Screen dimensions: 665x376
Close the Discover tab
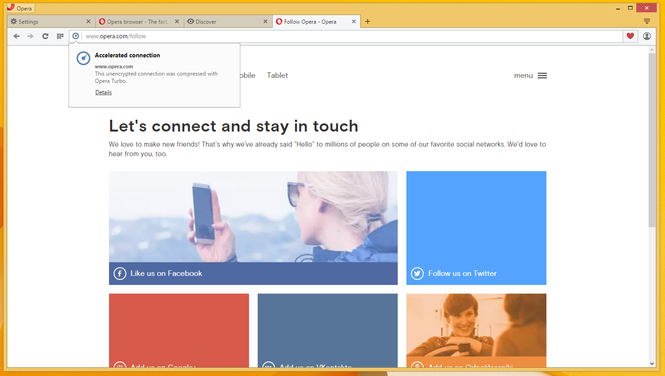pos(265,22)
